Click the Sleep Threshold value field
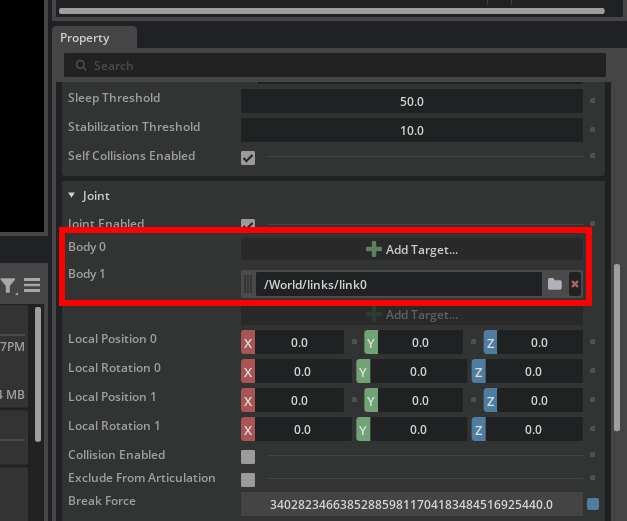Screen dimensions: 627x521 tap(412, 102)
